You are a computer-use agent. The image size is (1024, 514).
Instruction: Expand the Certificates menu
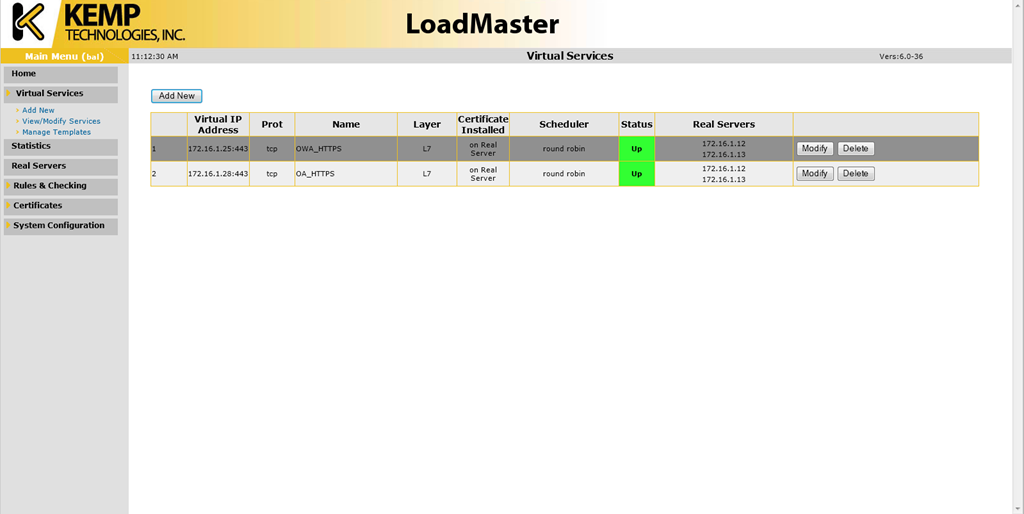(60, 206)
